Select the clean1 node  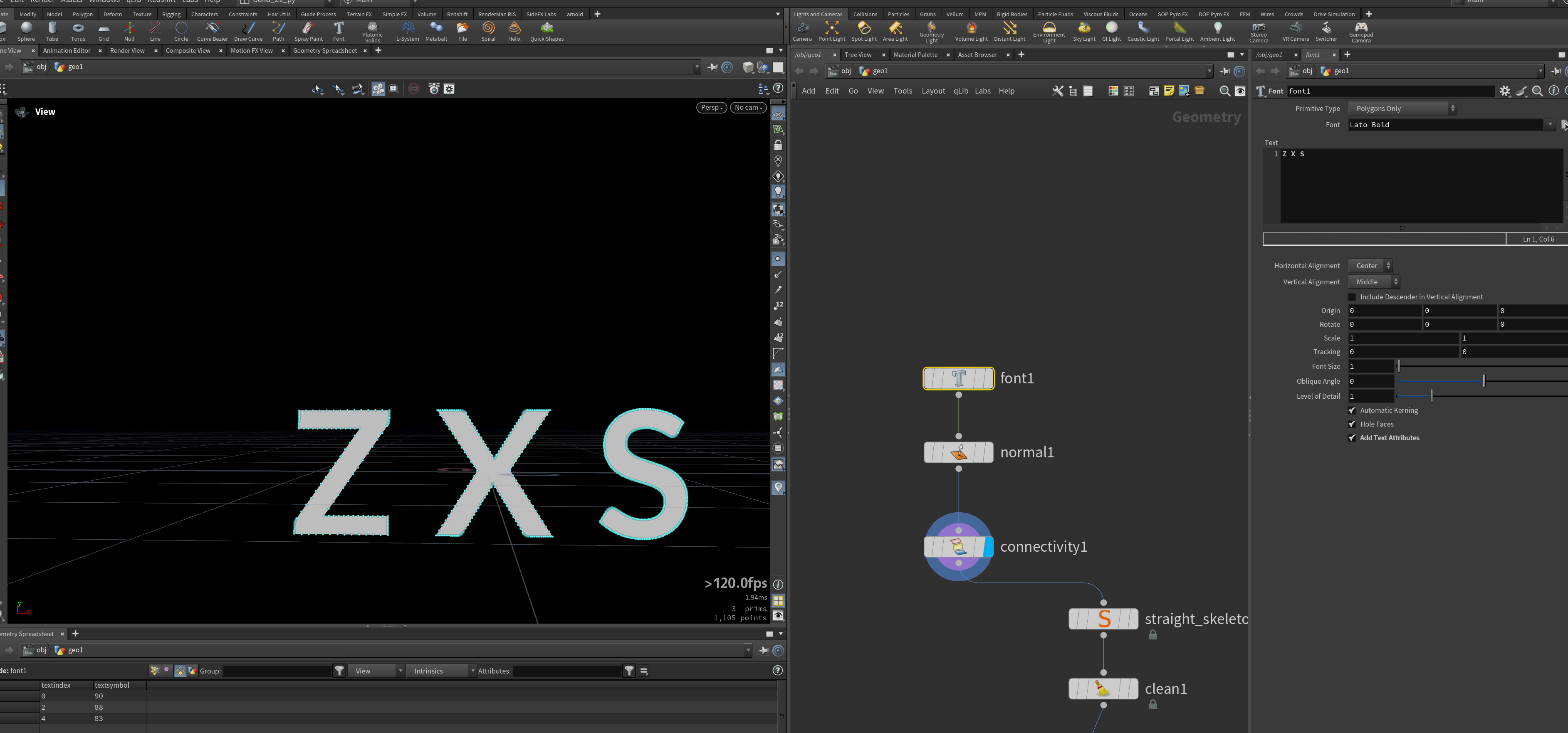(1103, 689)
